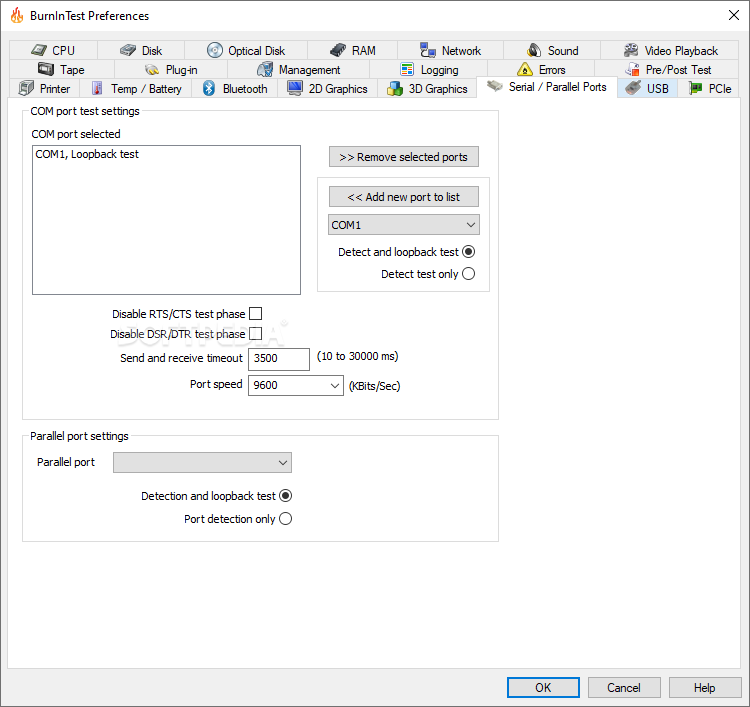Viewport: 750px width, 707px height.
Task: Click the USB plug icon
Action: coord(633,88)
